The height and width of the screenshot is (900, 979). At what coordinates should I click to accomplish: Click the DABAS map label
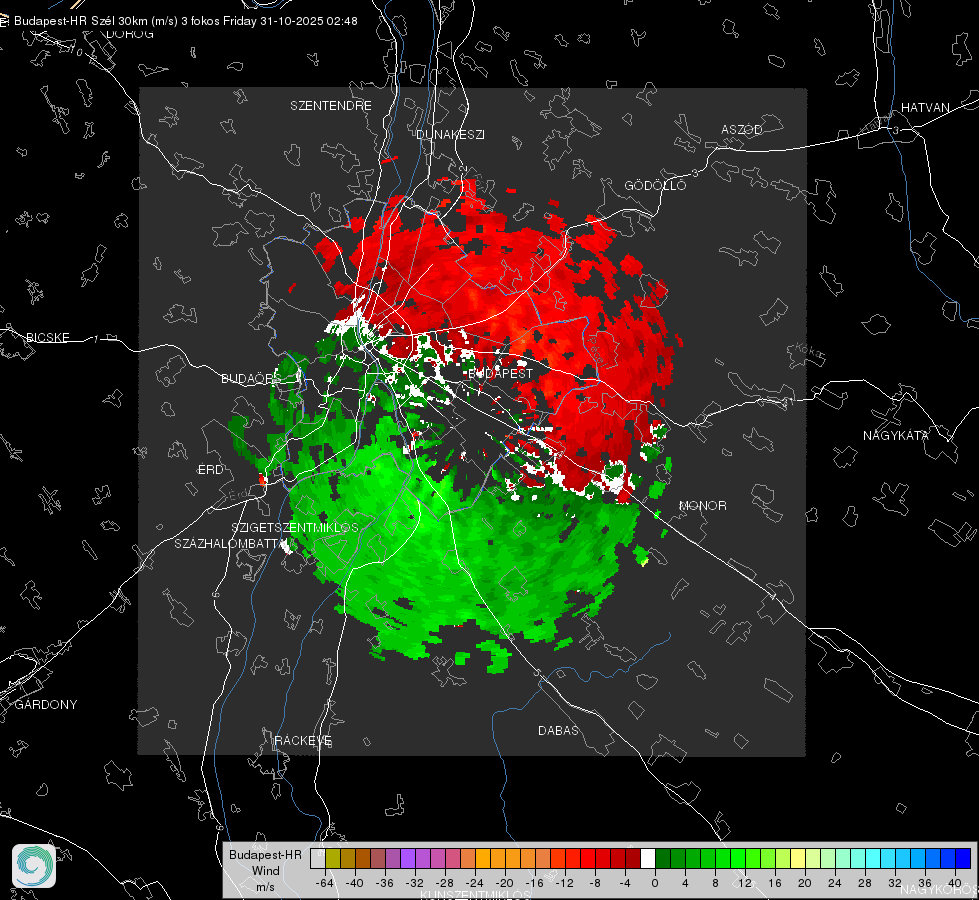pyautogui.click(x=558, y=730)
